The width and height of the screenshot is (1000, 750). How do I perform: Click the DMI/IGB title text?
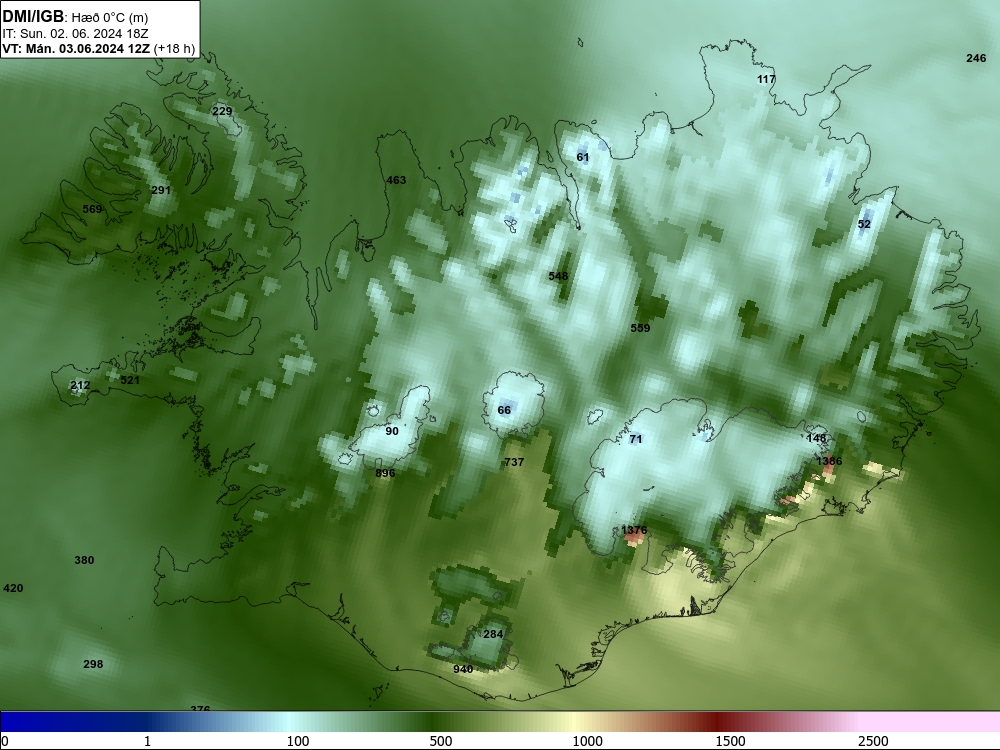click(x=33, y=16)
